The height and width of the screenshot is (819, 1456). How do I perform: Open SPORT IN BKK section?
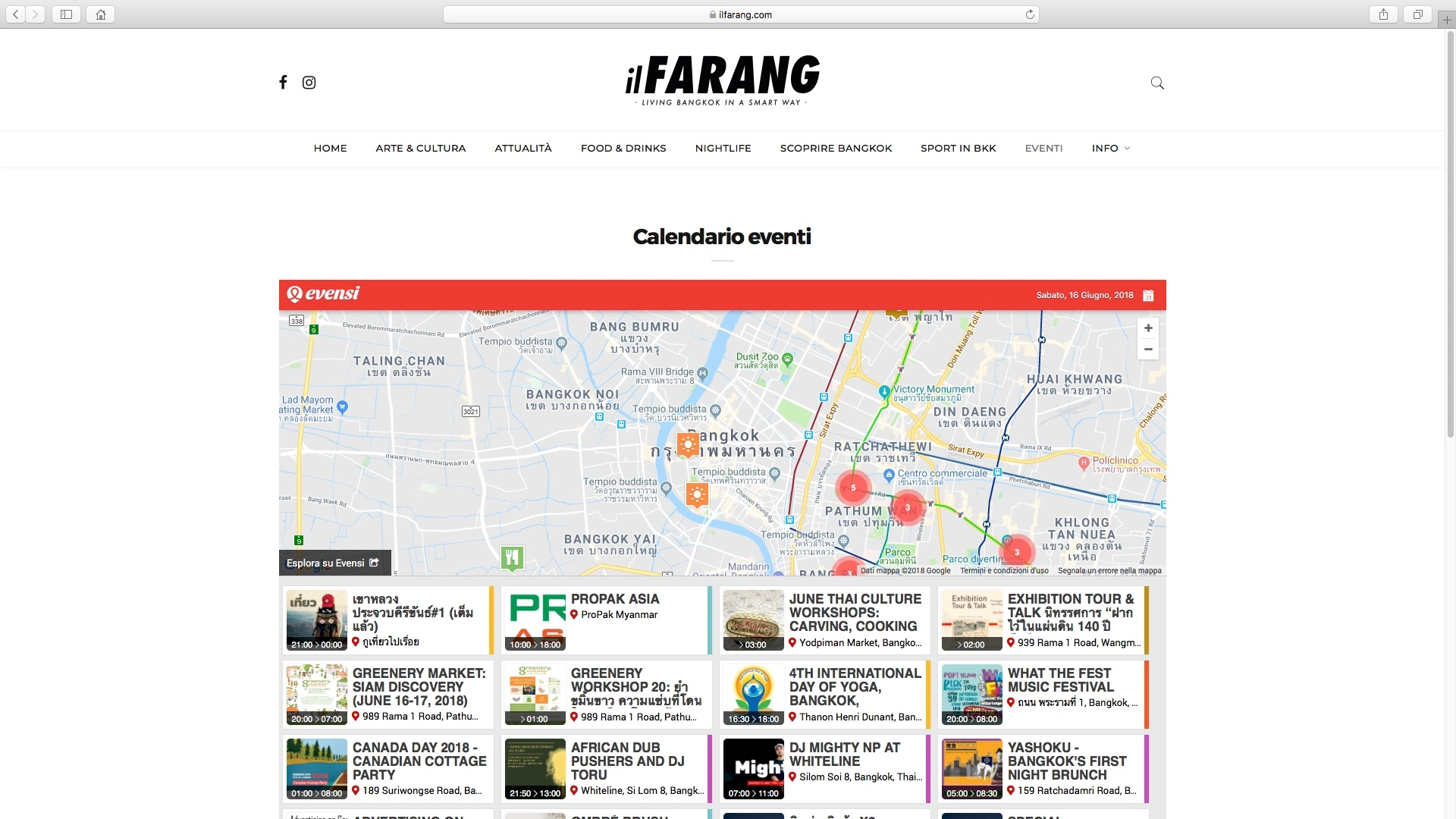coord(959,148)
